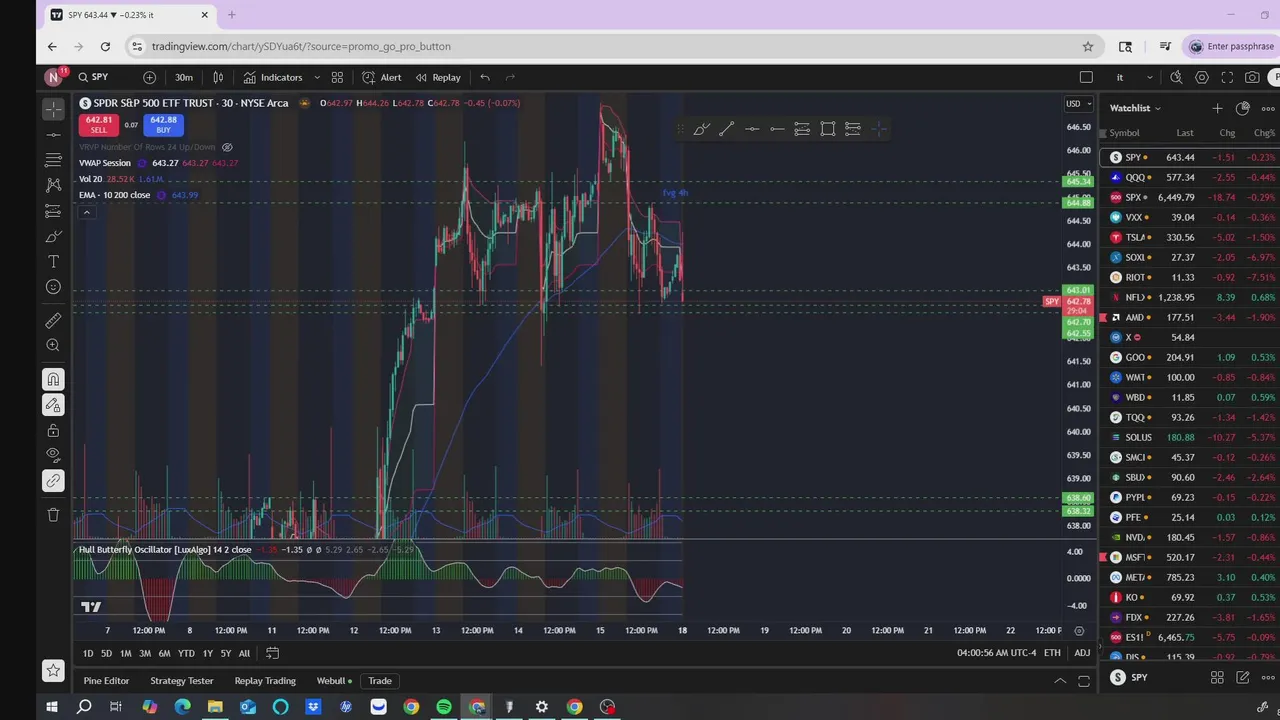Open the Fibonacci retracement tools

click(53, 160)
